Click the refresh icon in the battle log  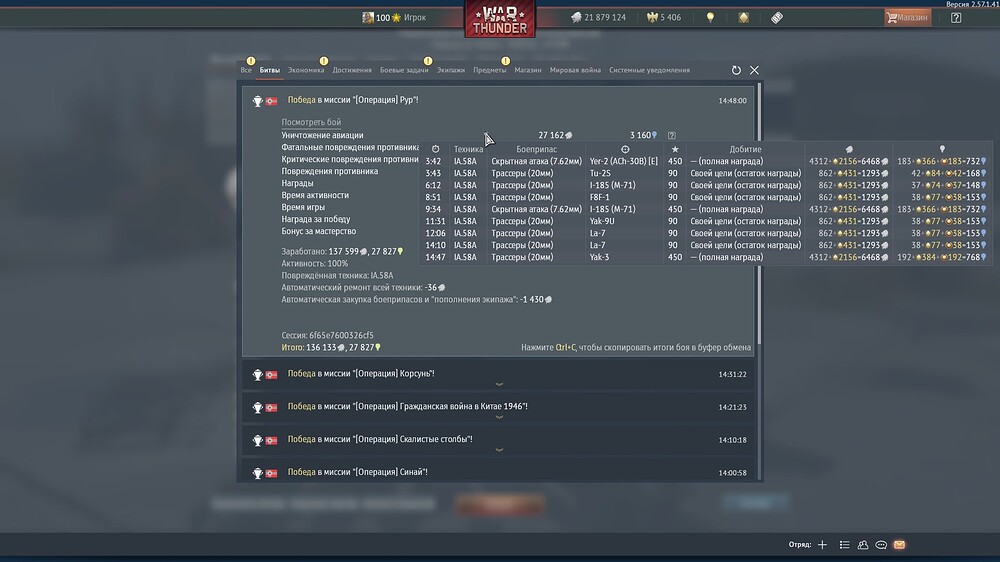pos(736,70)
